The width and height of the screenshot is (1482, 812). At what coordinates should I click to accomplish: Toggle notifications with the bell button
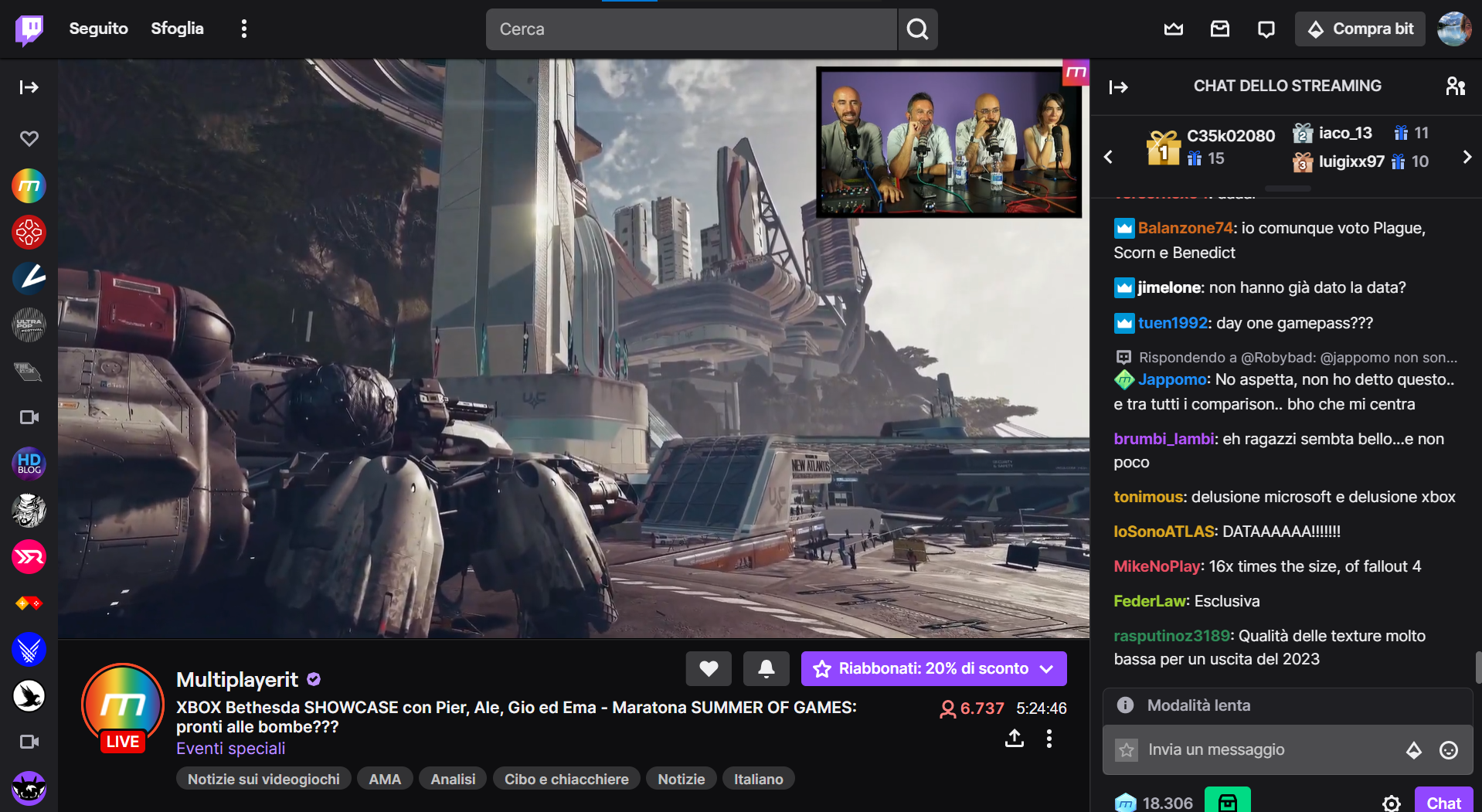(766, 668)
